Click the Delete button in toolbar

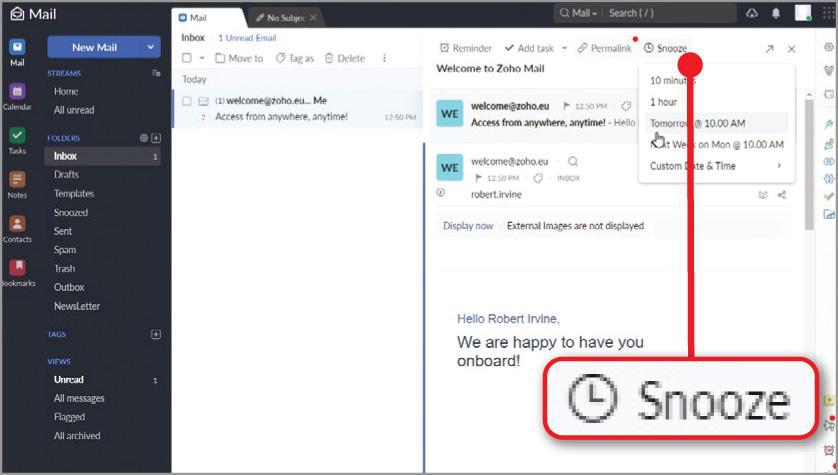click(x=345, y=58)
